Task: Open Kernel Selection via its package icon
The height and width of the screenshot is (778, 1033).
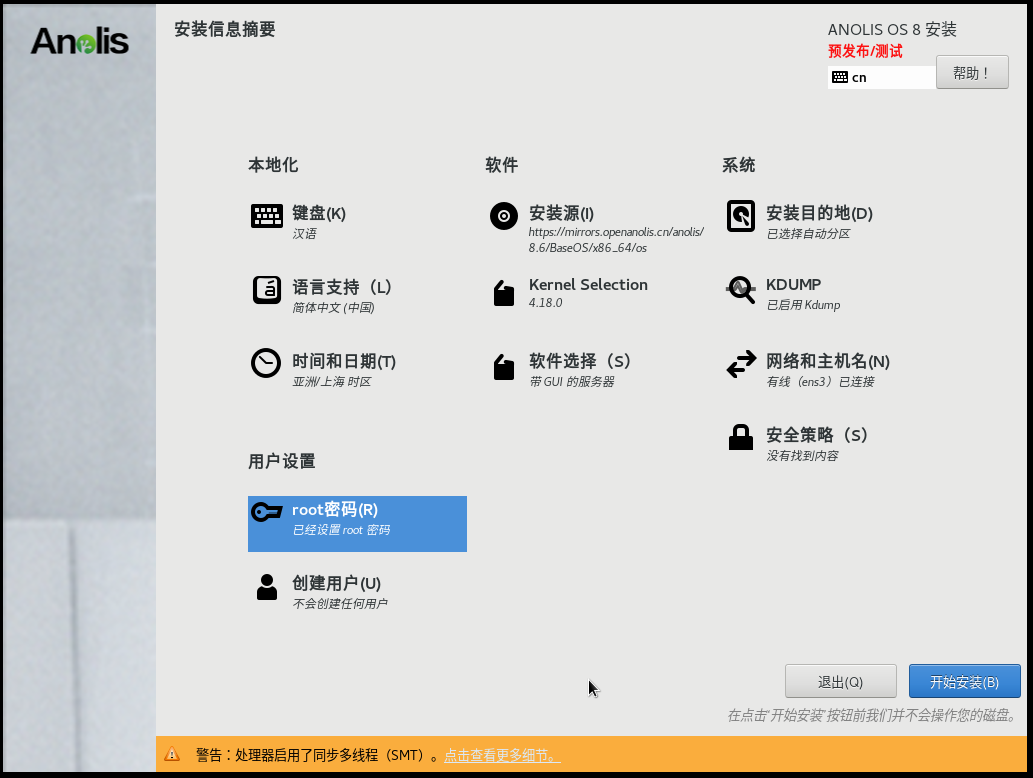Action: click(504, 293)
